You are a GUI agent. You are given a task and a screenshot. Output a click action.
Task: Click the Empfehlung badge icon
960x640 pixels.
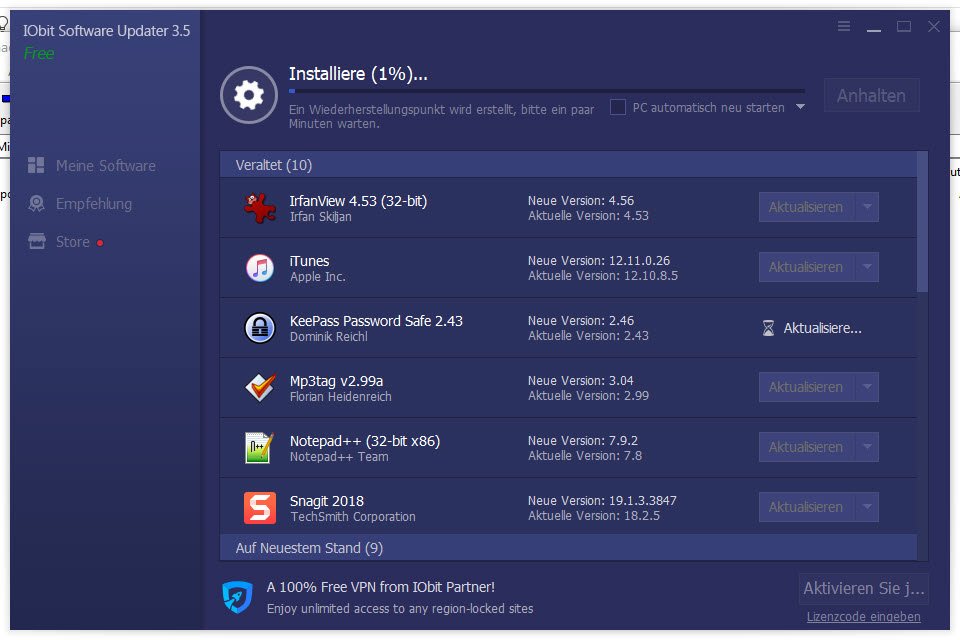tap(36, 203)
